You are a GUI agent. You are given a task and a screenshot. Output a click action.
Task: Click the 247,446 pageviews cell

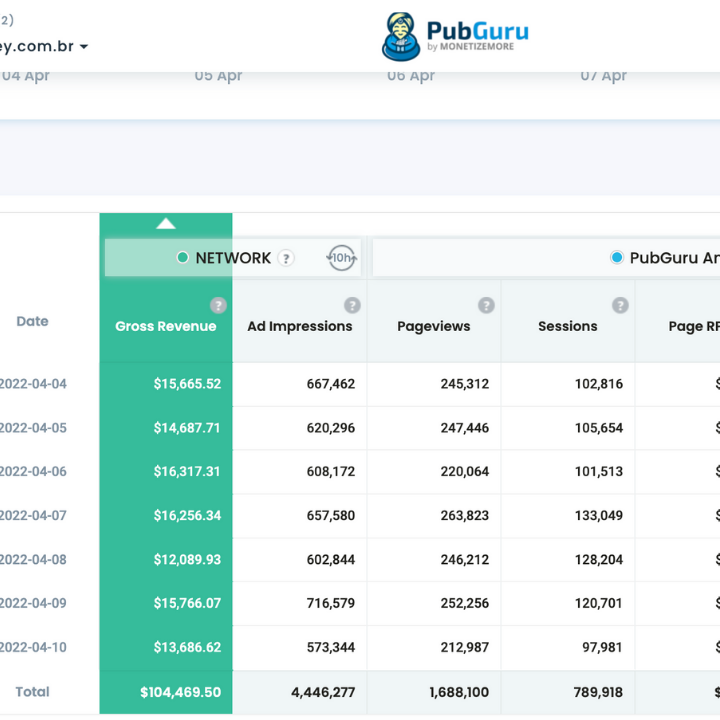pyautogui.click(x=465, y=428)
